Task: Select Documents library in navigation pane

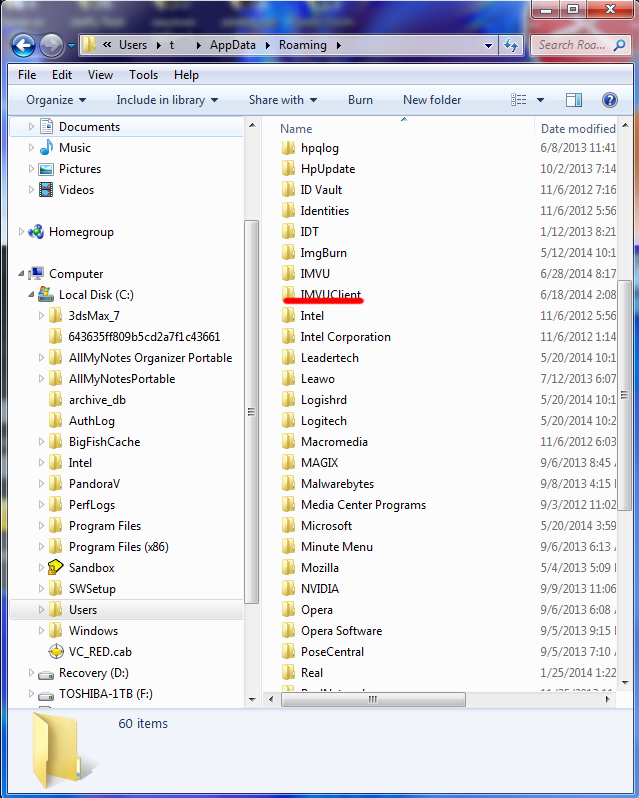Action: tap(90, 127)
